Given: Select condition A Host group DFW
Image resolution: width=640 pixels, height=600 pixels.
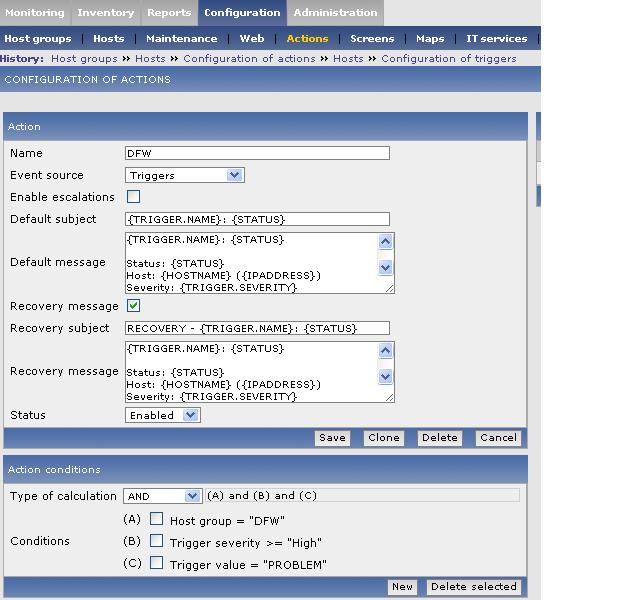Looking at the screenshot, I should tap(157, 519).
